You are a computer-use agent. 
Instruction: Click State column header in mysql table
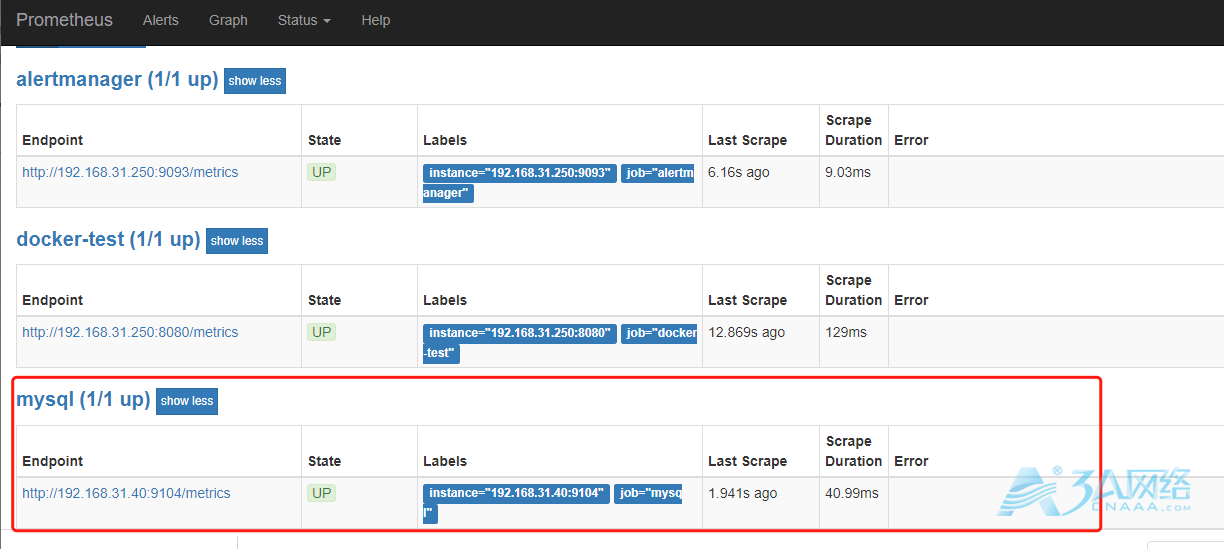(324, 461)
